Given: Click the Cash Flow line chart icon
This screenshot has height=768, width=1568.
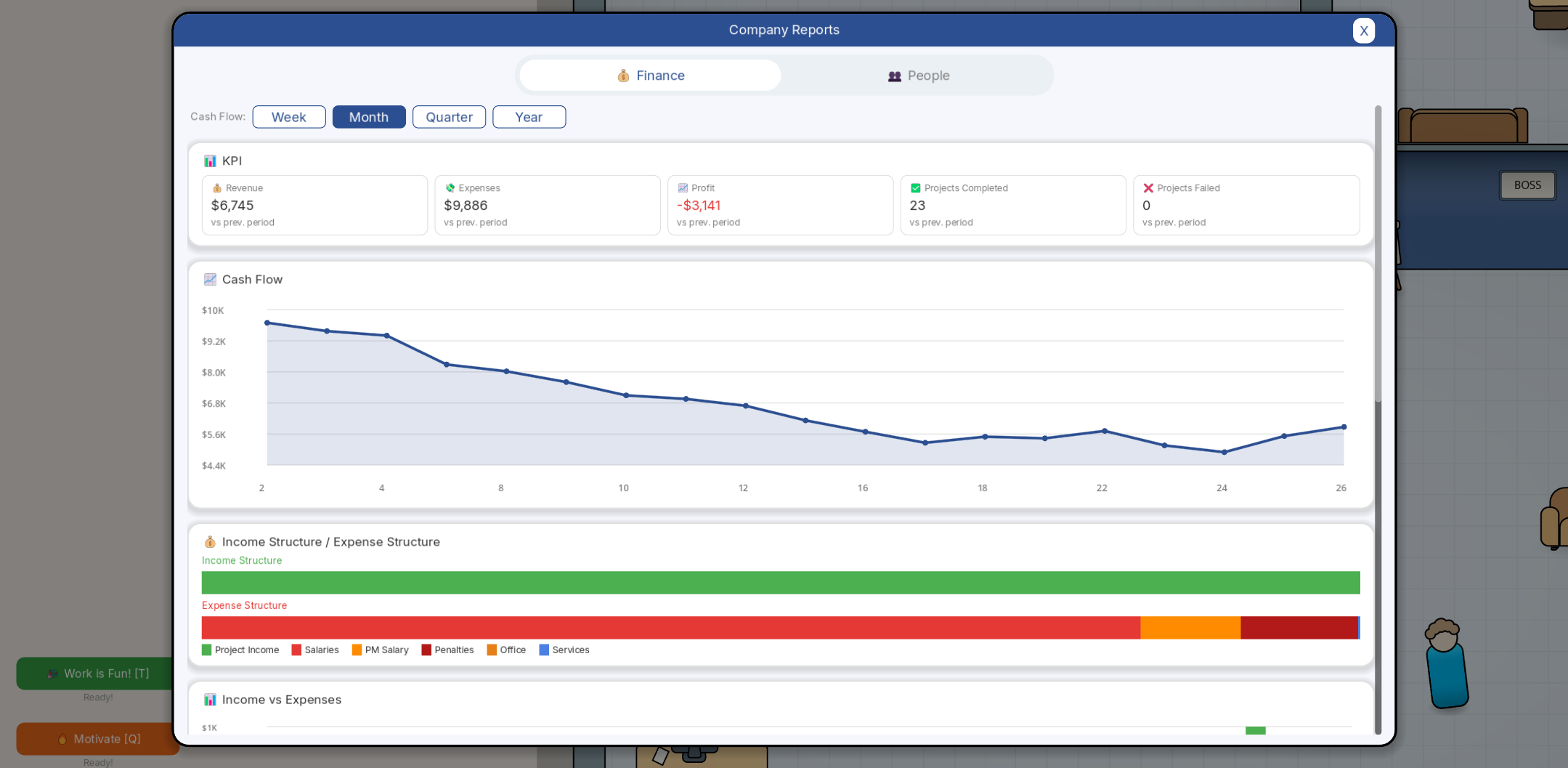Looking at the screenshot, I should point(210,279).
